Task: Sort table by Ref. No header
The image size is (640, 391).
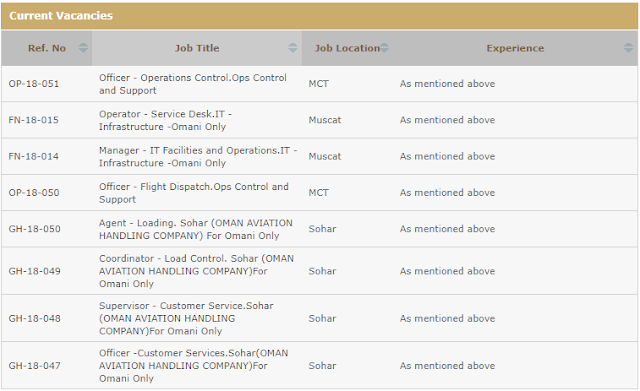Action: [x=47, y=48]
